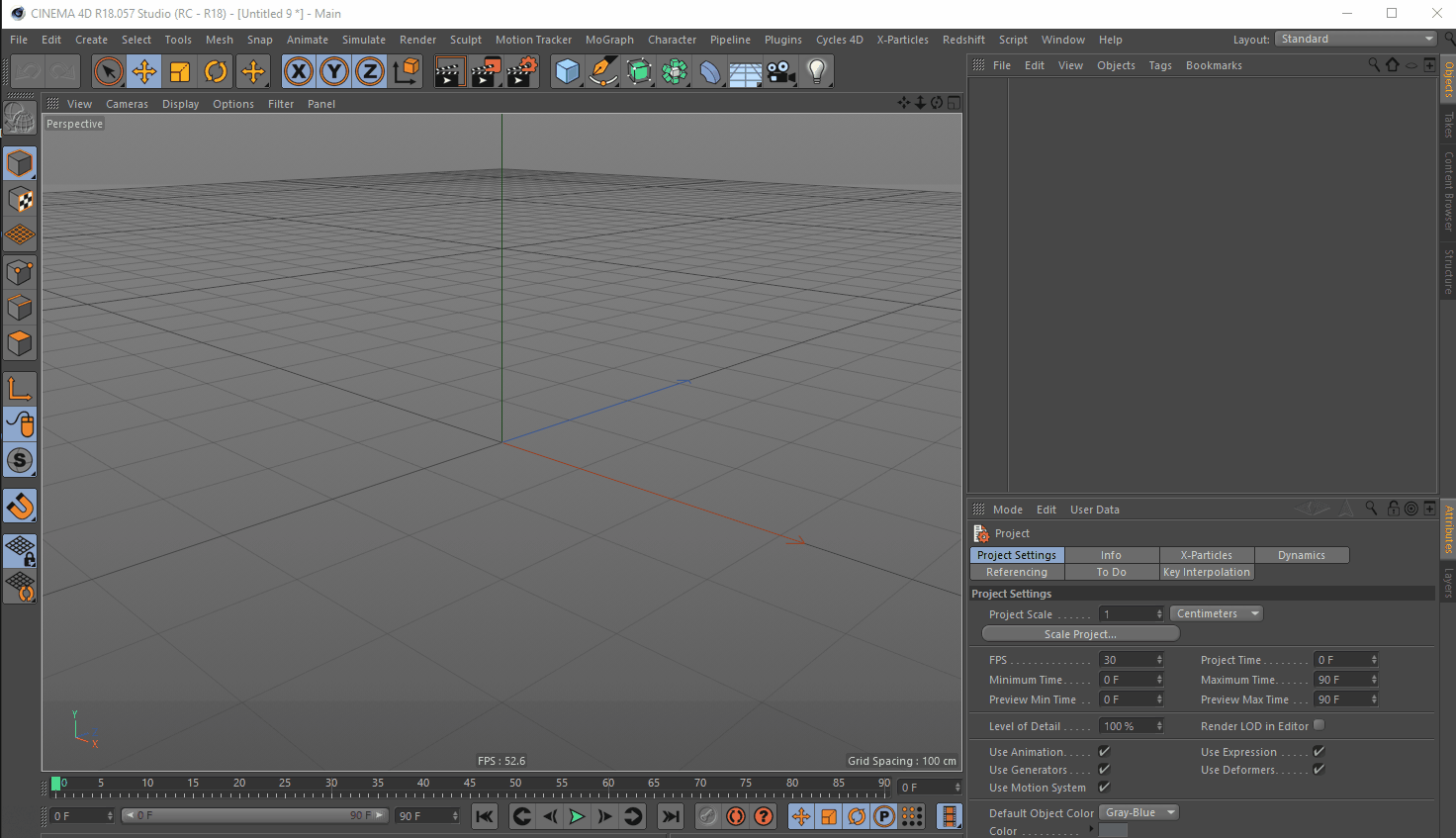Toggle Autokeying button
Screen dimensions: 1456x838
[736, 816]
